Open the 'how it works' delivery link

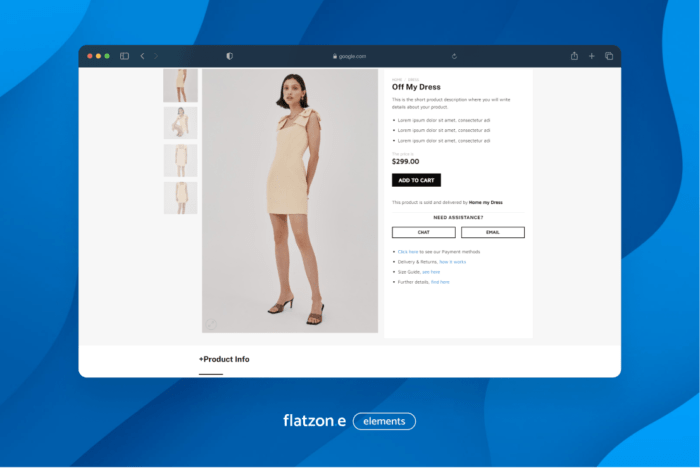click(452, 262)
